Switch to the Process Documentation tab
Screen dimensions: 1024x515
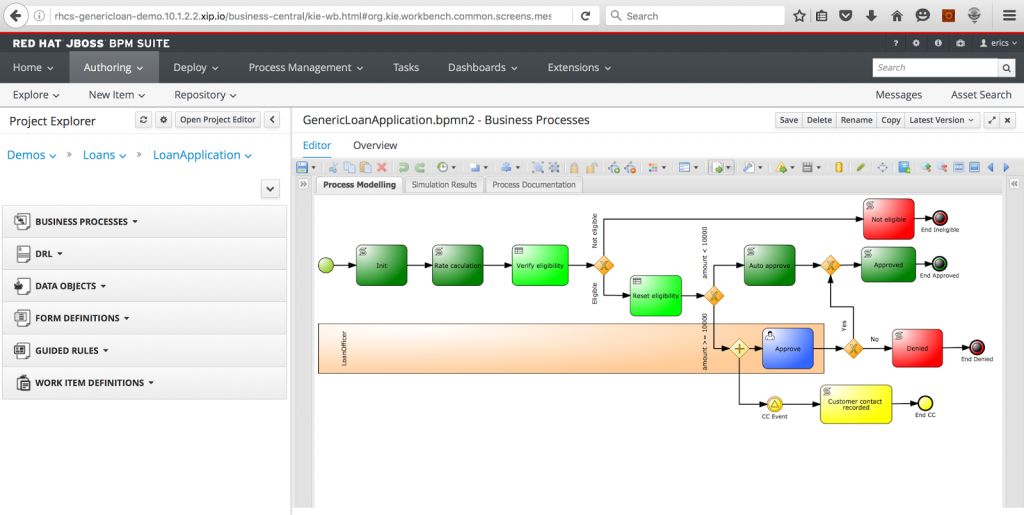click(x=534, y=185)
